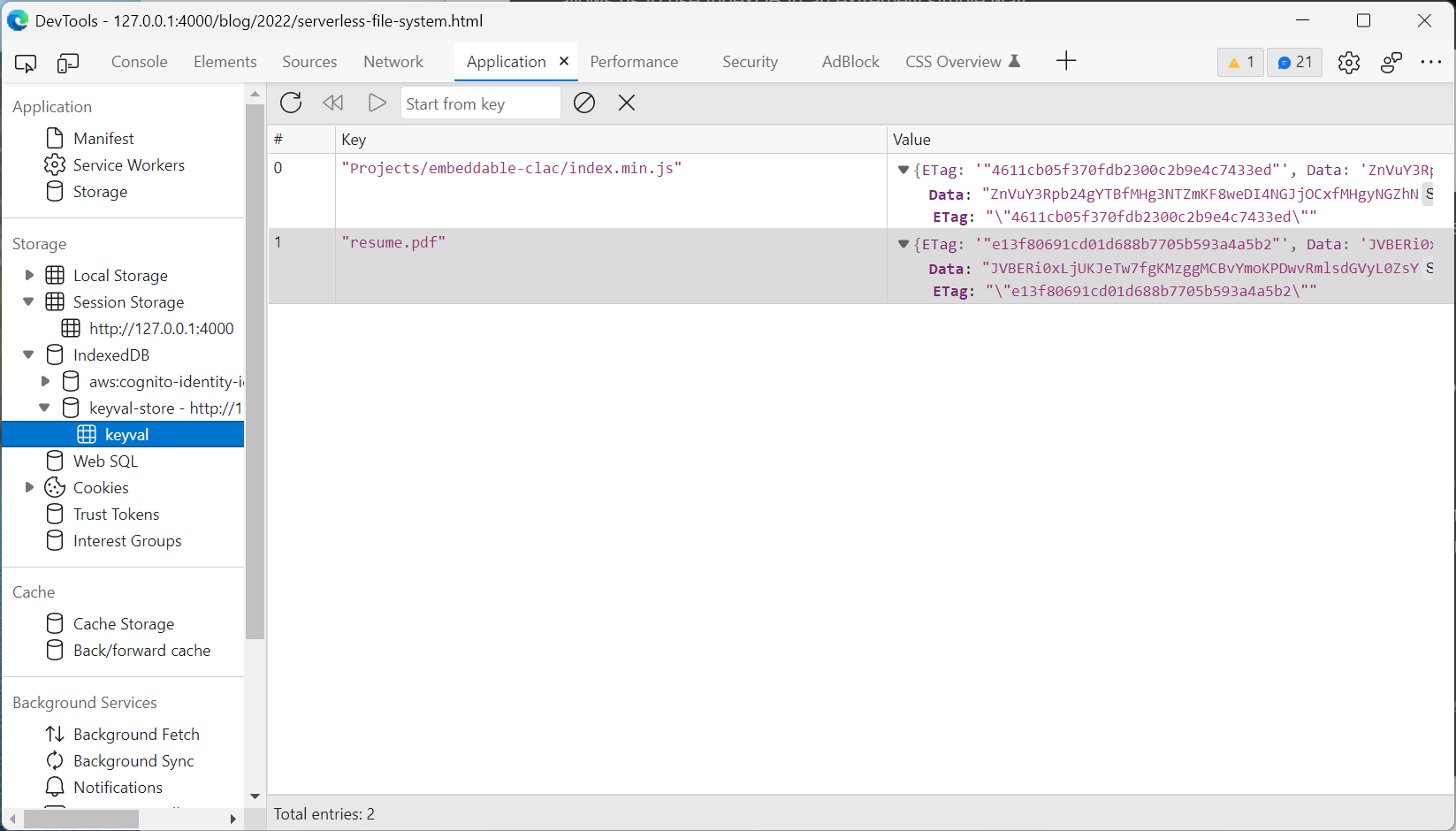The image size is (1456, 831).
Task: Collapse Session Storage tree arrow
Action: coord(29,301)
